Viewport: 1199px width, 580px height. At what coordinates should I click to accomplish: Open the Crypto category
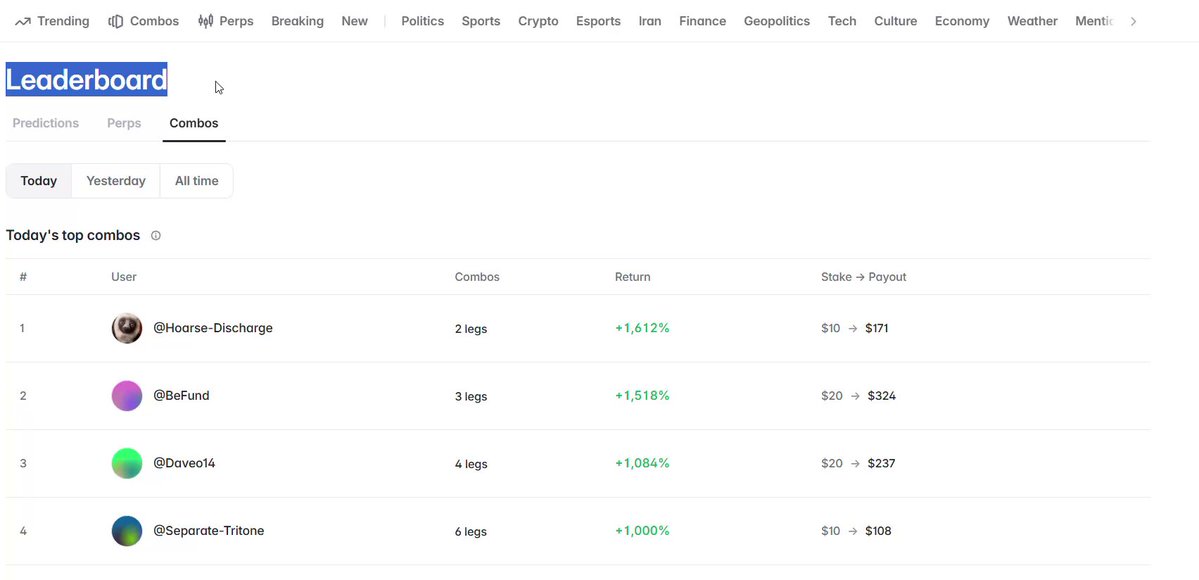coord(538,21)
